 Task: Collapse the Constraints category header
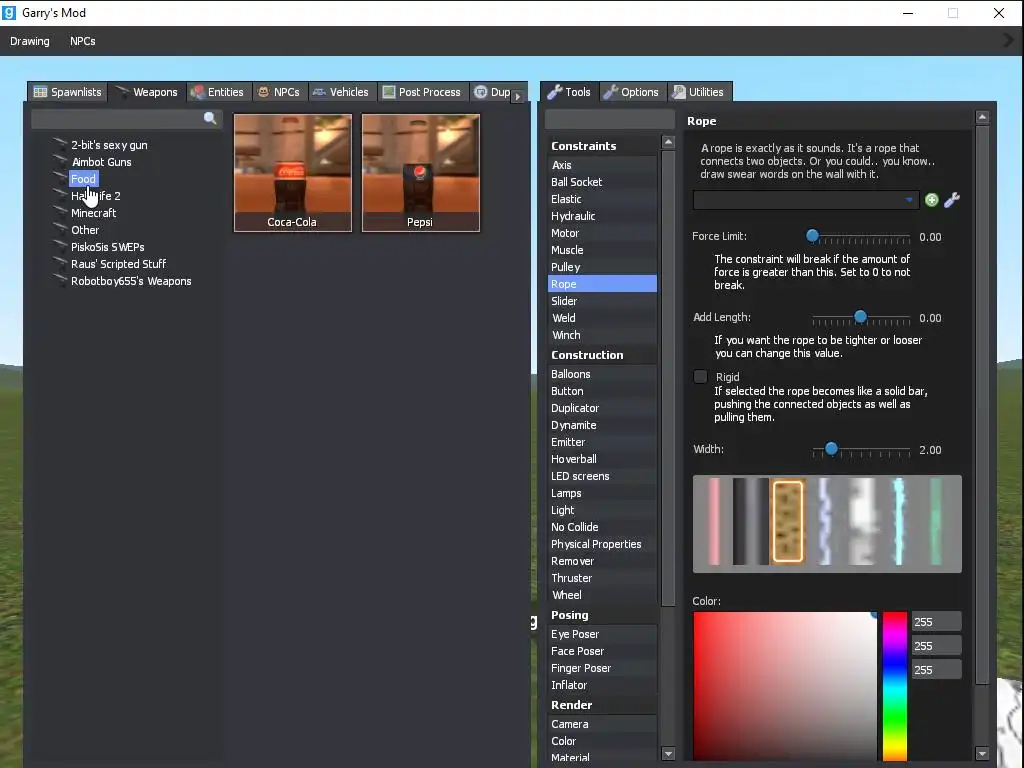pyautogui.click(x=602, y=146)
